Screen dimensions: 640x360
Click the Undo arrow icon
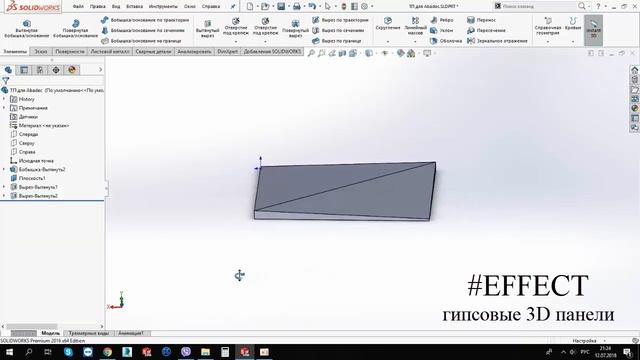[312, 6]
